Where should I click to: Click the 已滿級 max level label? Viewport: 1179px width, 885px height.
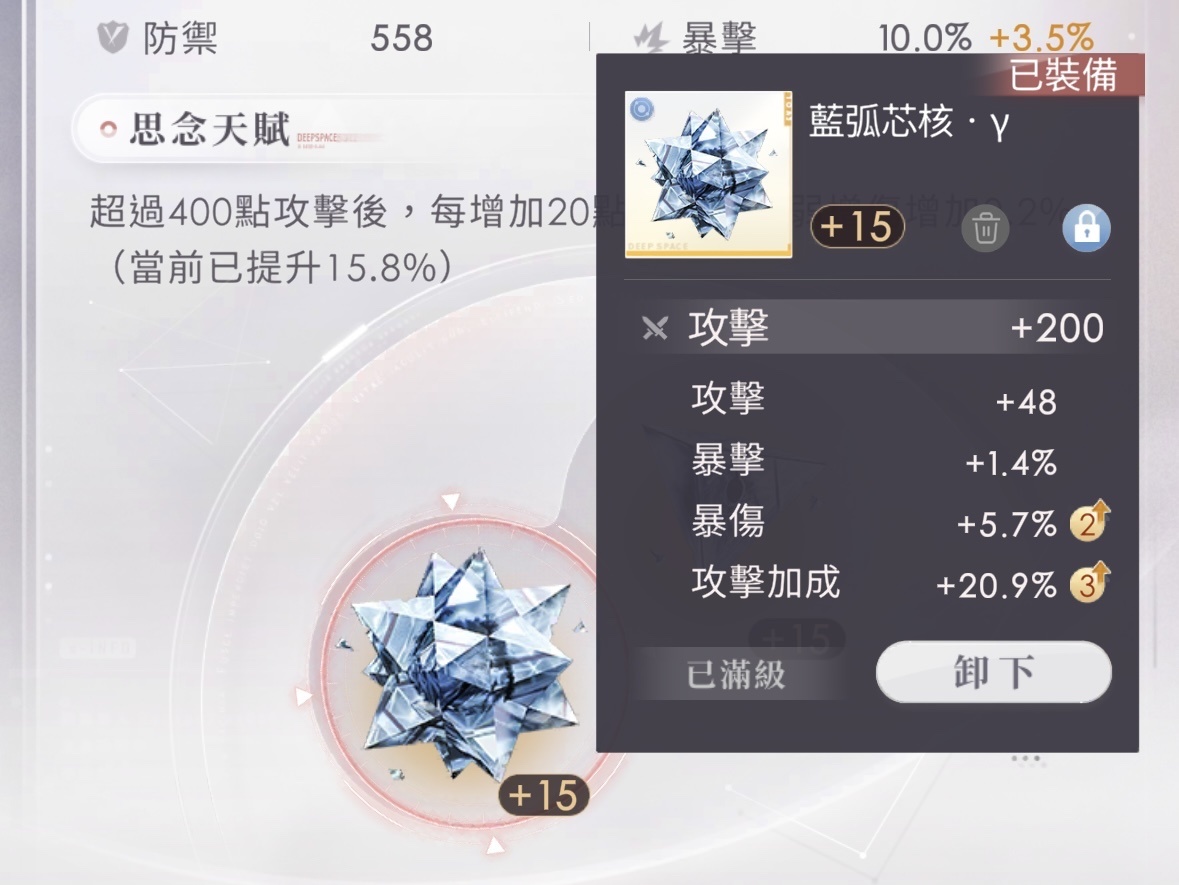coord(736,674)
